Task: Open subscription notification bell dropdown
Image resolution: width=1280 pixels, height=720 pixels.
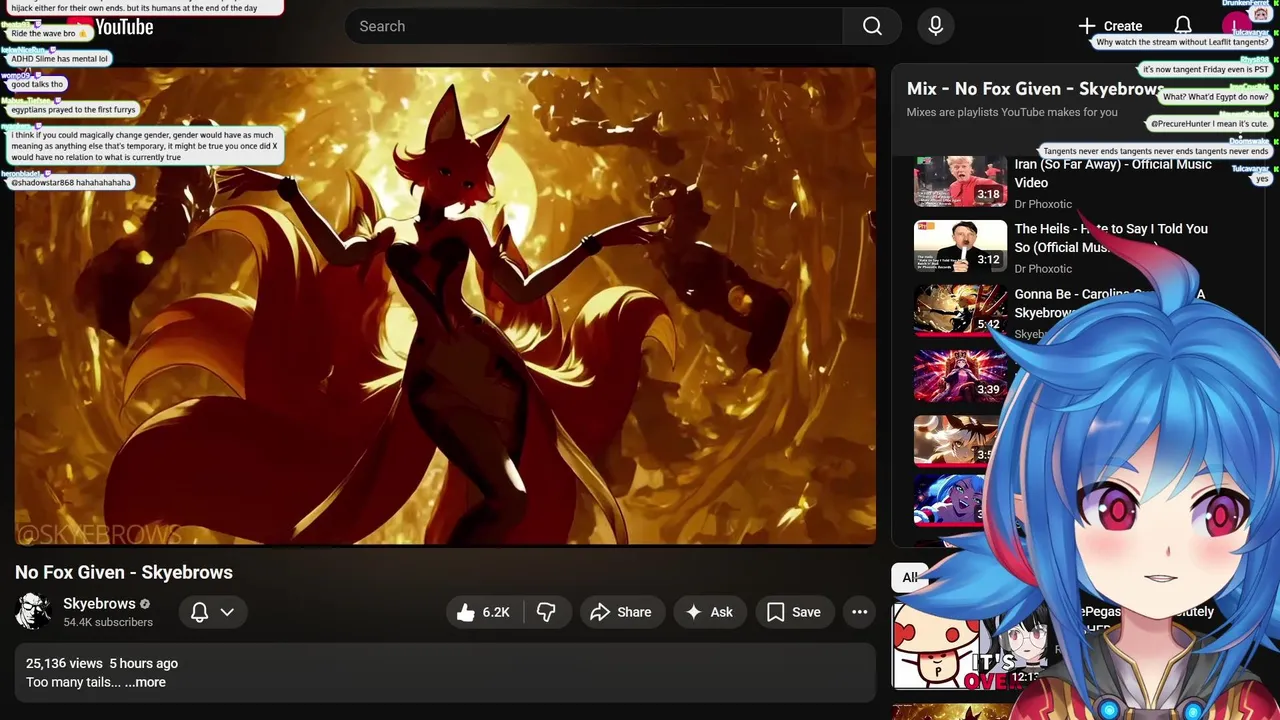Action: 212,612
